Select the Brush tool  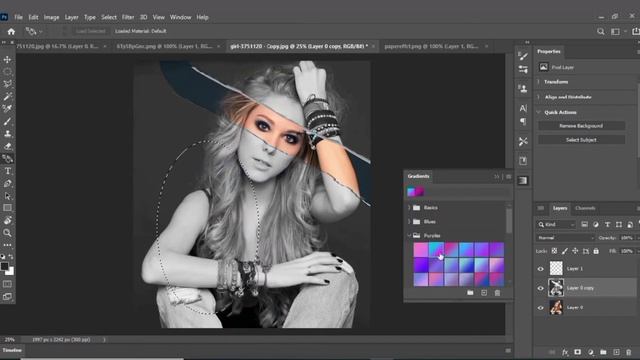pos(7,121)
